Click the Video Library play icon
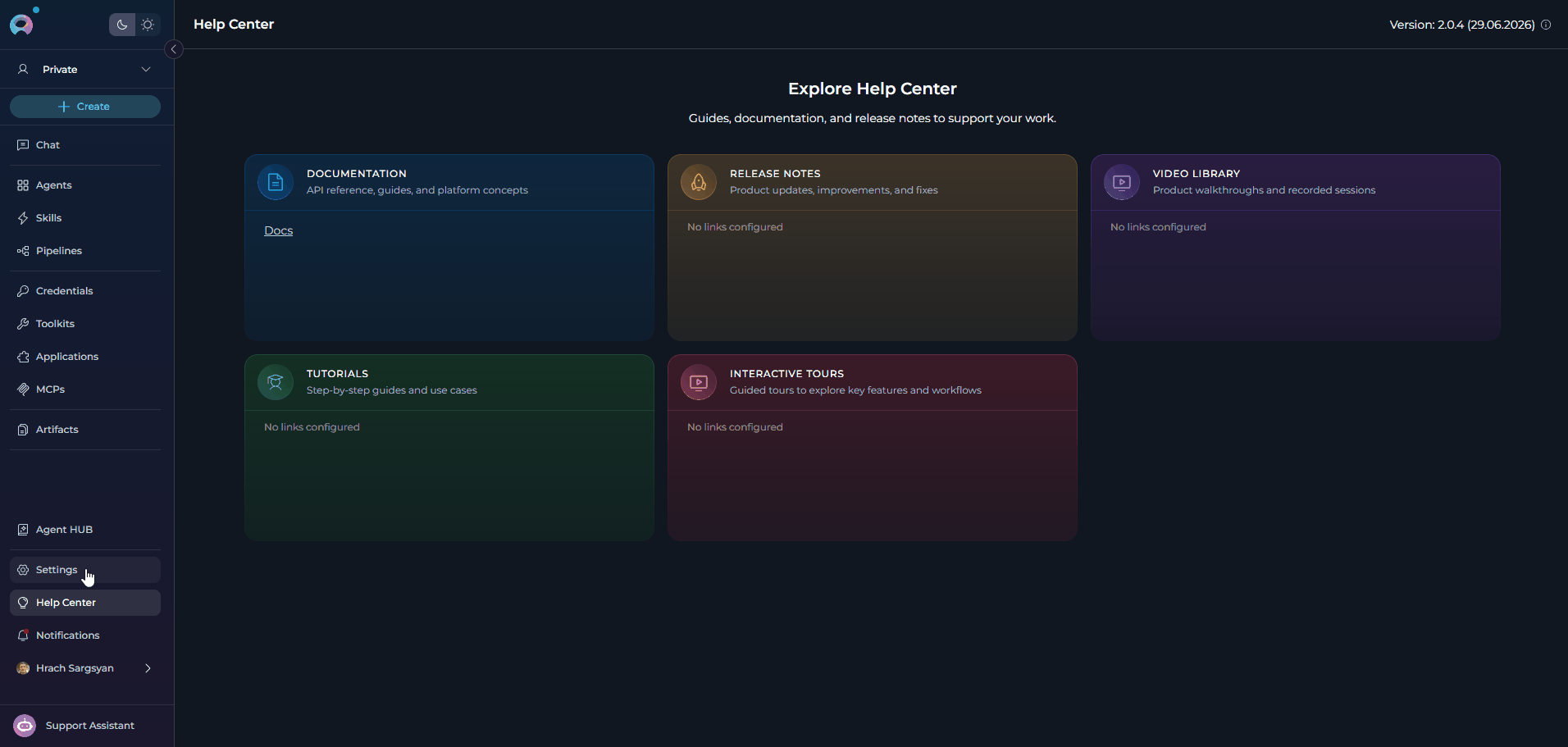Viewport: 1568px width, 747px height. click(x=1122, y=182)
